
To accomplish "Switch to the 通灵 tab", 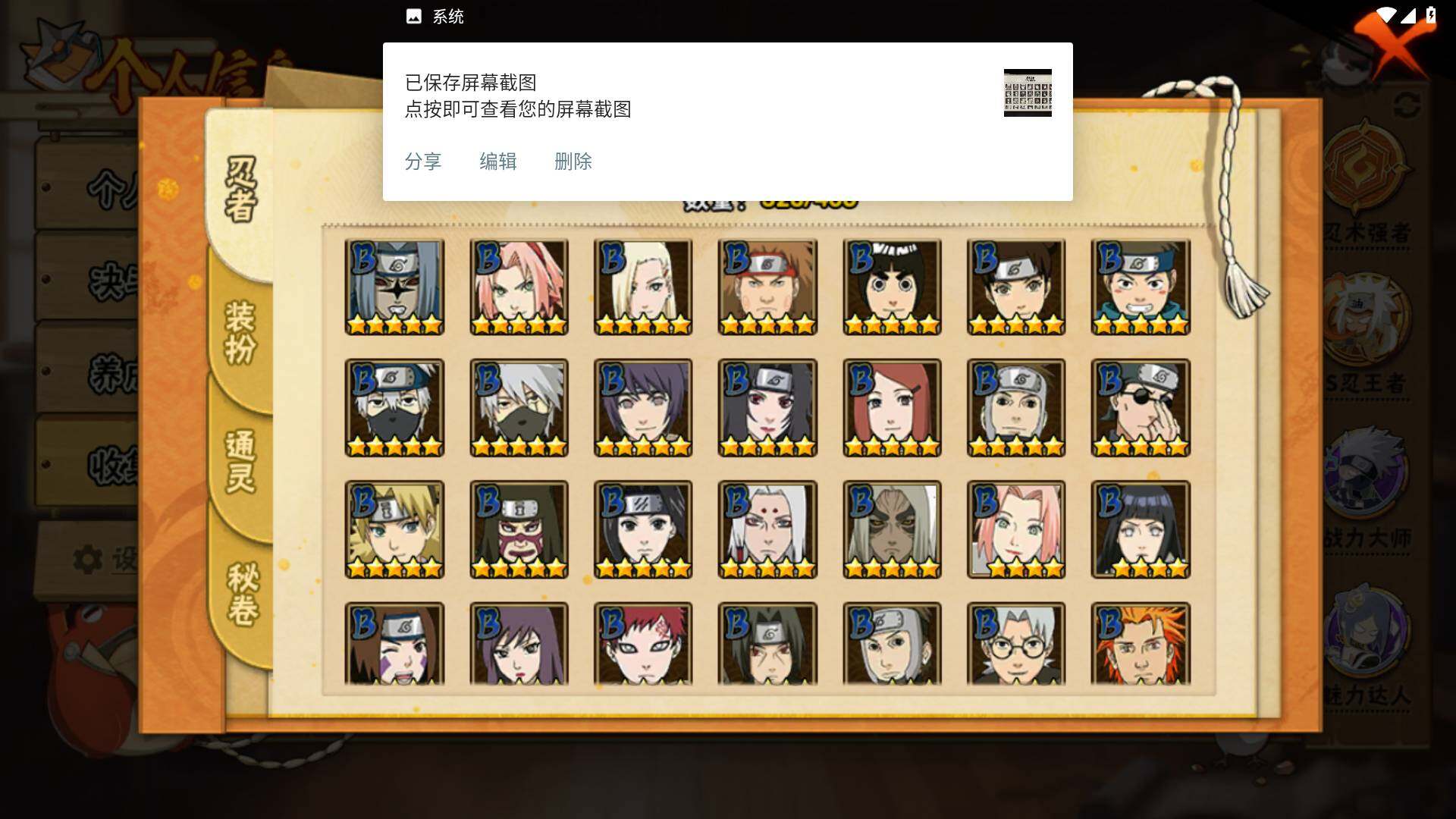I will click(x=241, y=461).
